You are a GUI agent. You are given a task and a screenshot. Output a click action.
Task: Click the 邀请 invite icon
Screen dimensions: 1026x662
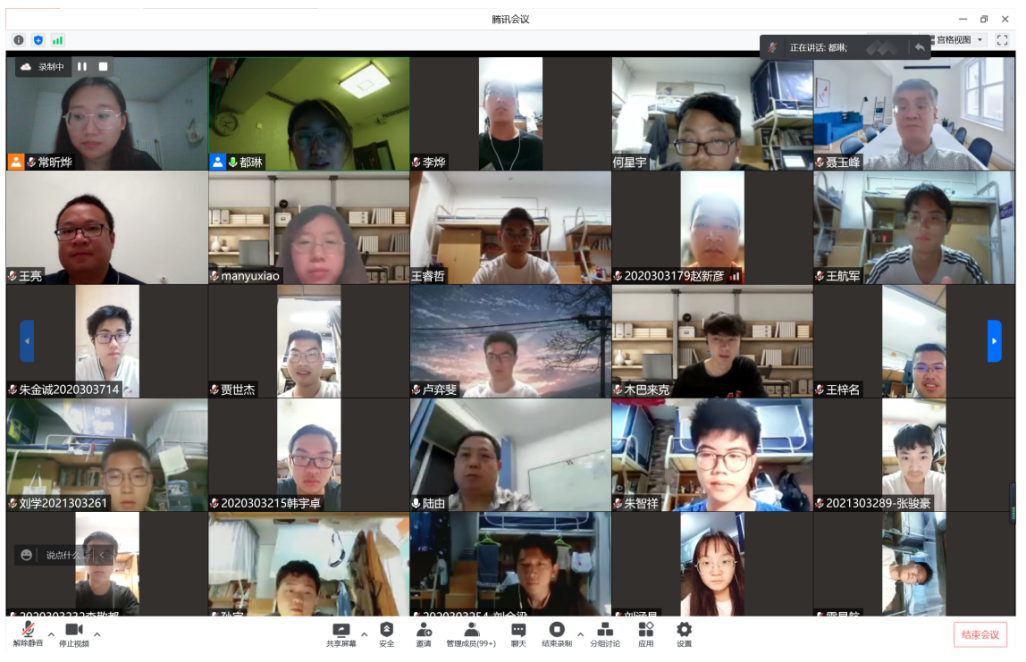(x=424, y=634)
